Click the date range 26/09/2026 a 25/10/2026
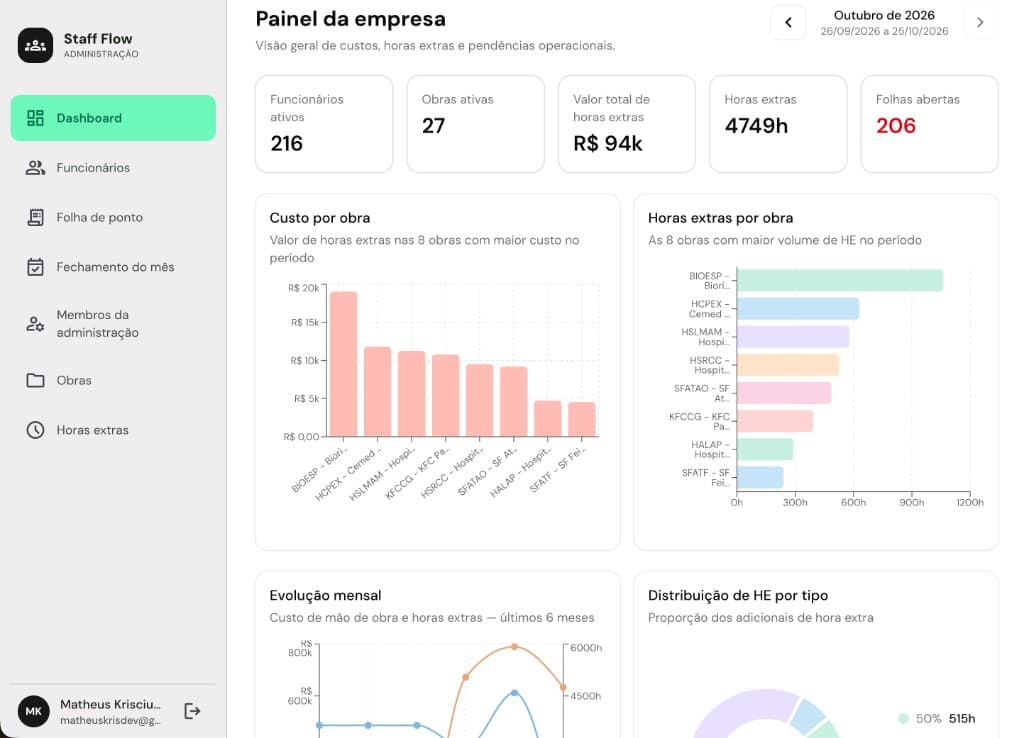Viewport: 1024px width, 738px height. click(x=884, y=31)
